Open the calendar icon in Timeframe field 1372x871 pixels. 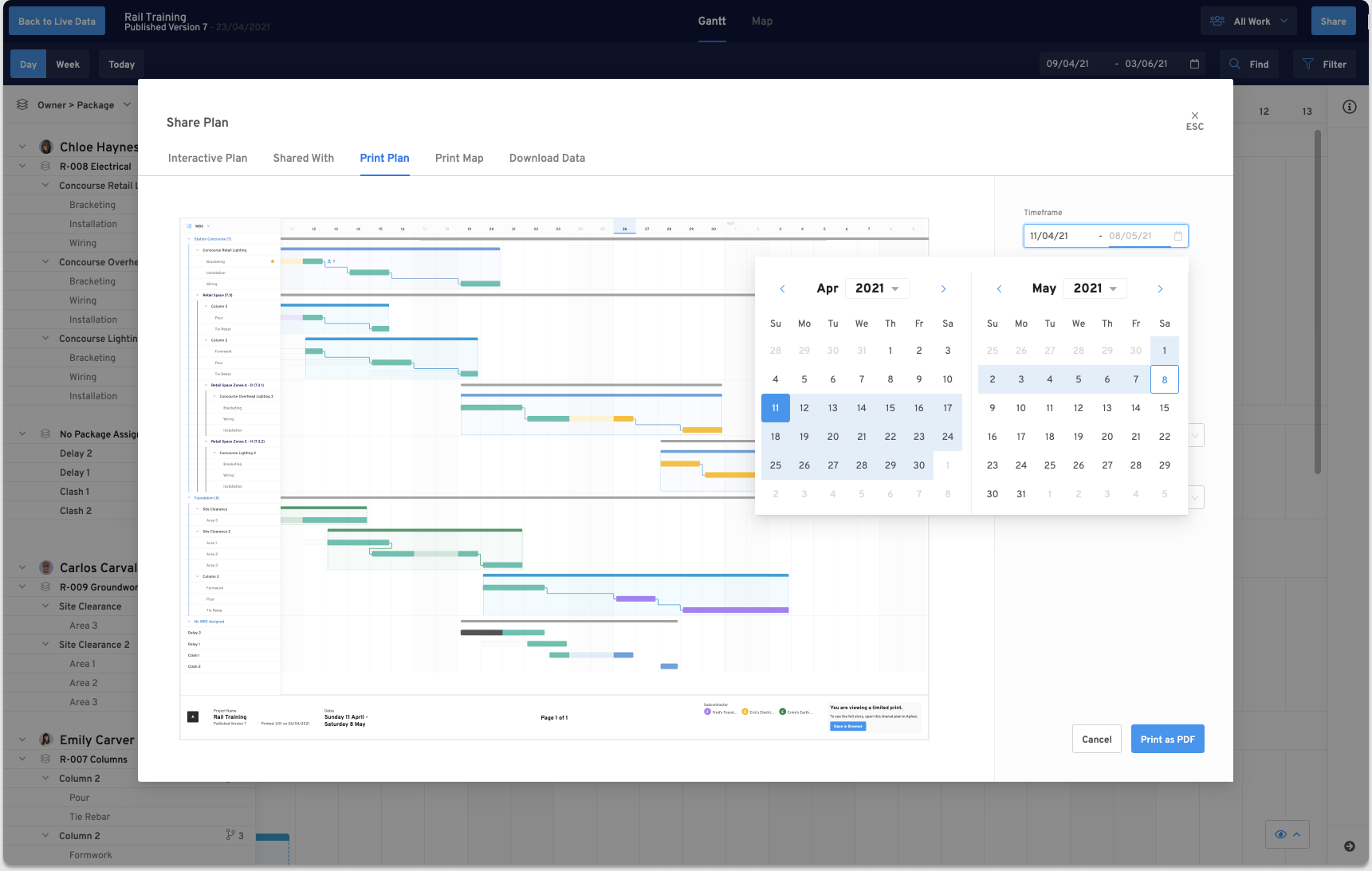1178,236
